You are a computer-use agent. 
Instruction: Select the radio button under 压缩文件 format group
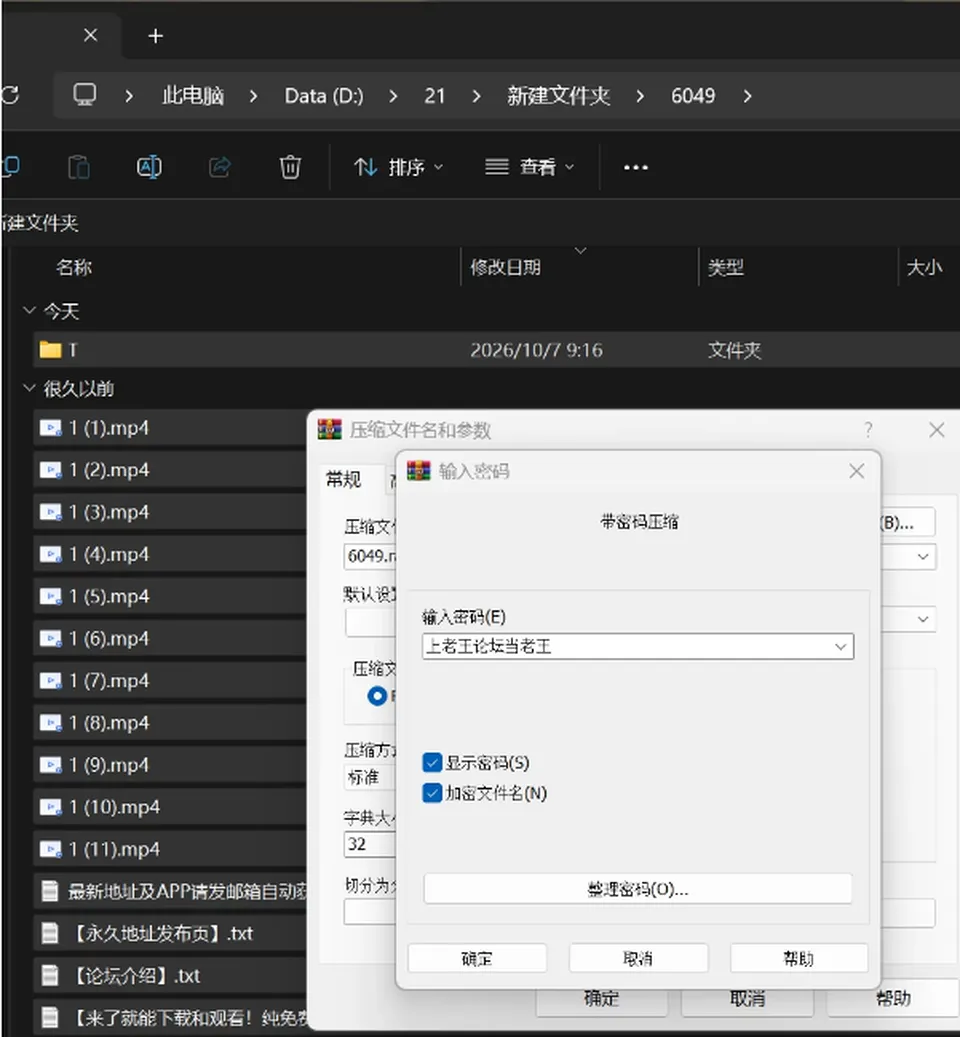pos(377,696)
